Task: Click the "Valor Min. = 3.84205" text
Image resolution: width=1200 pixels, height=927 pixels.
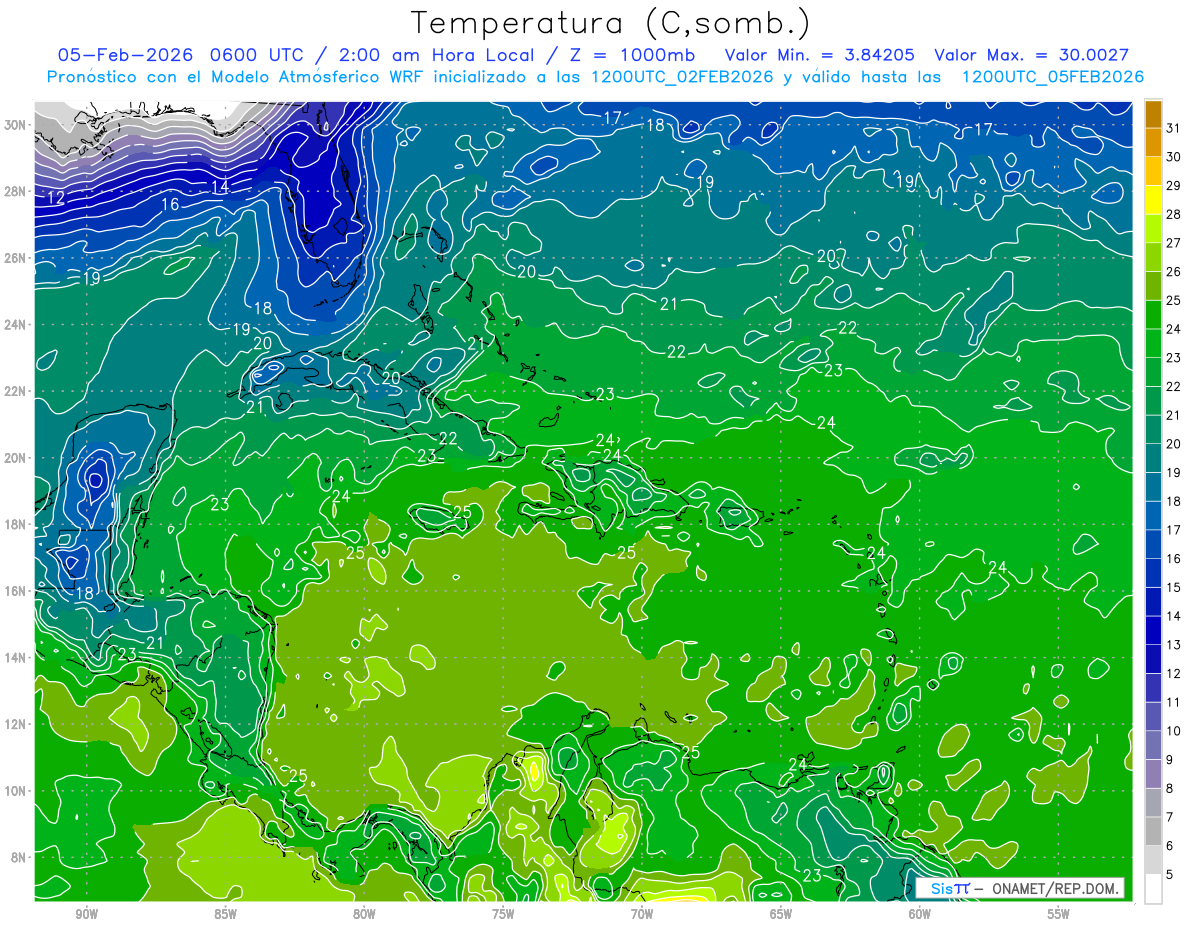Action: tap(820, 54)
